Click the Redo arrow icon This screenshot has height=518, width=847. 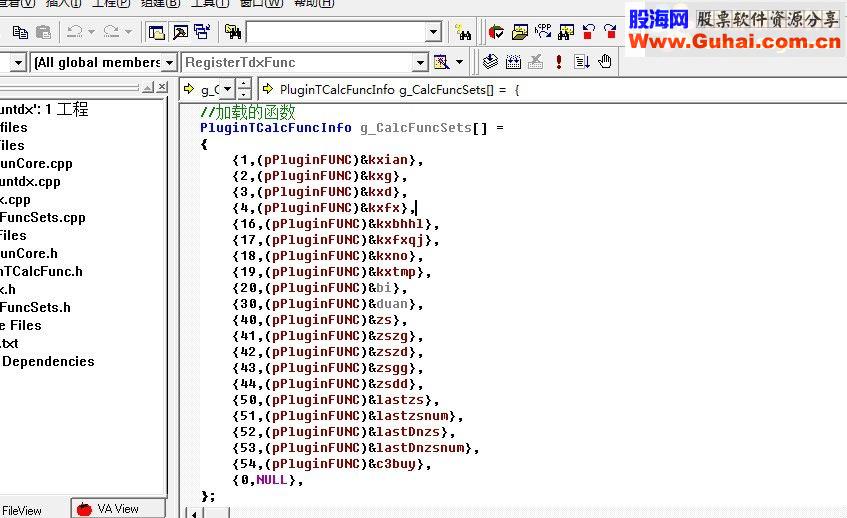pyautogui.click(x=111, y=32)
